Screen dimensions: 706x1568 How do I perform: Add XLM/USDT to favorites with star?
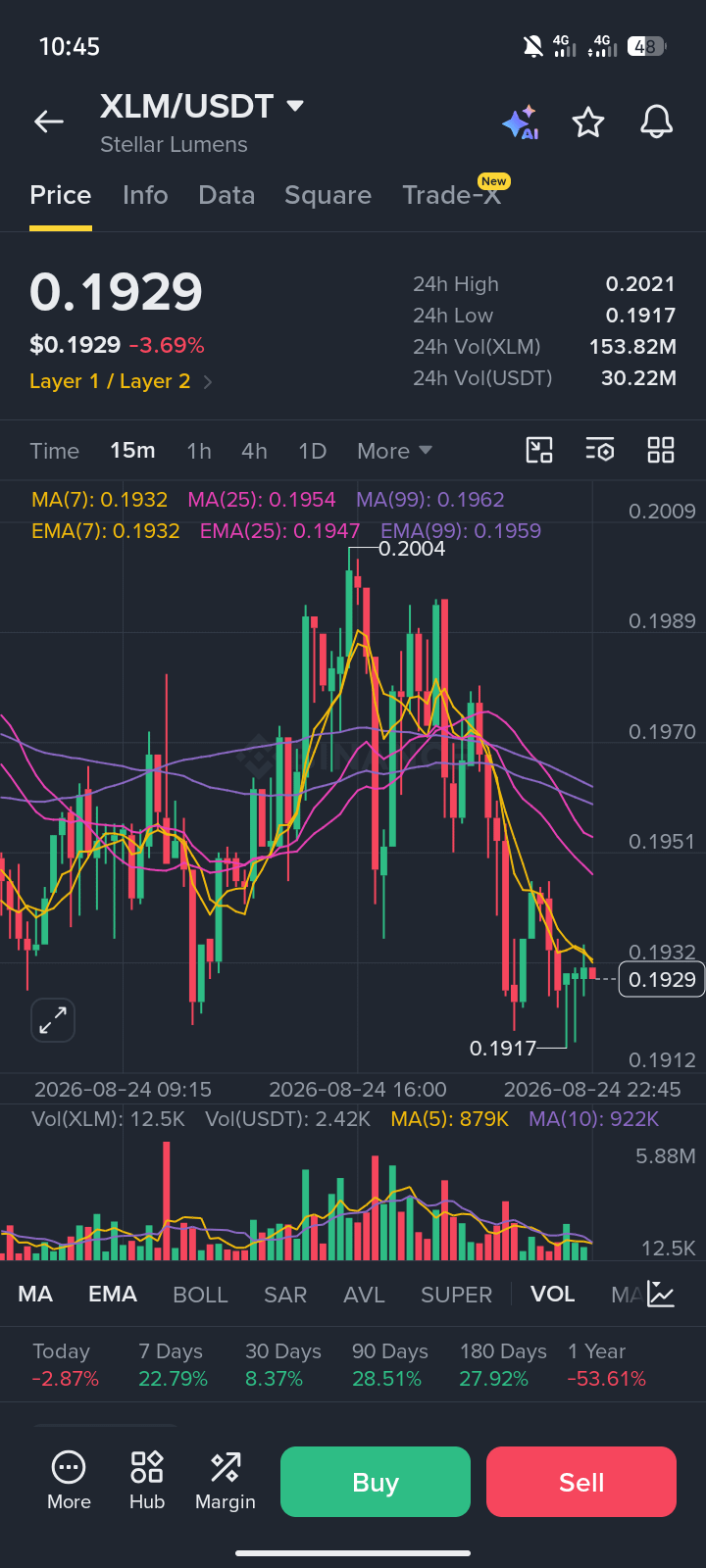pyautogui.click(x=588, y=122)
